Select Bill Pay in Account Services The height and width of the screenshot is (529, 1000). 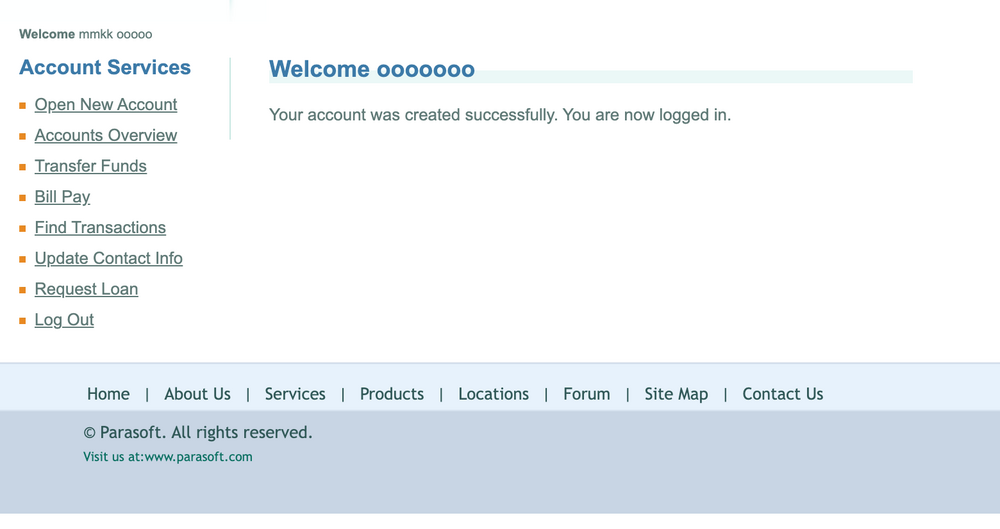coord(62,197)
